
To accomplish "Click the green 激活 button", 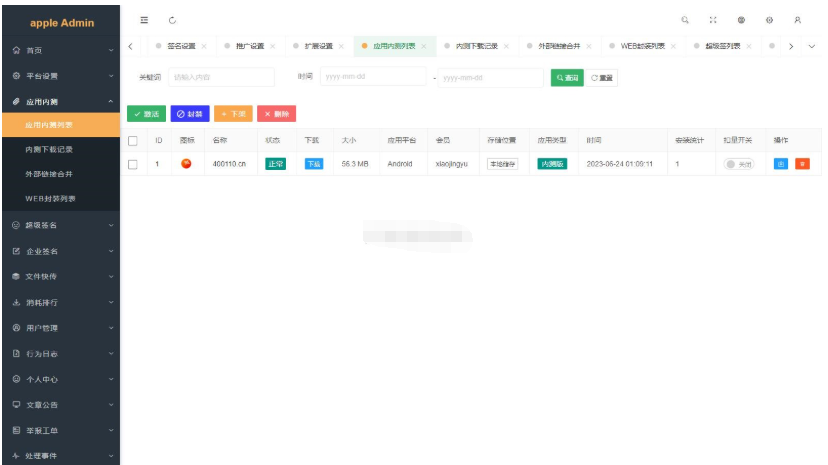I will coord(146,114).
